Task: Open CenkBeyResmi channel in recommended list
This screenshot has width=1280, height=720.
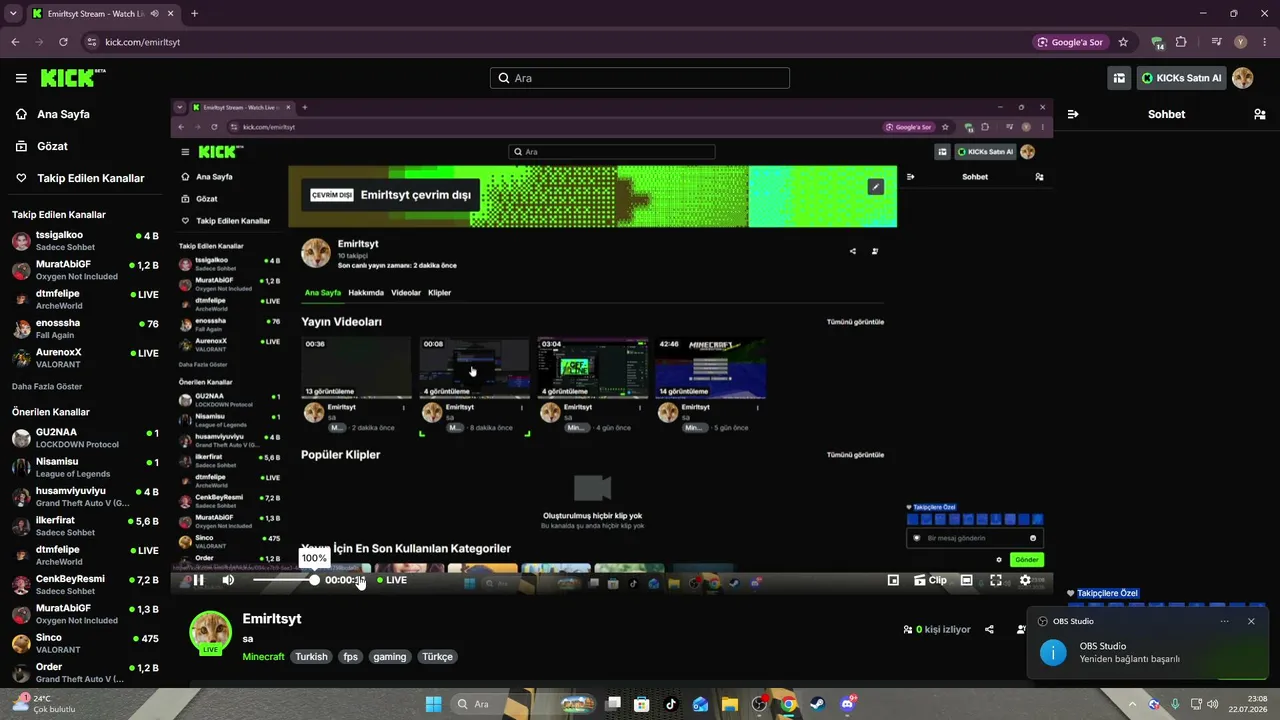Action: (x=86, y=585)
